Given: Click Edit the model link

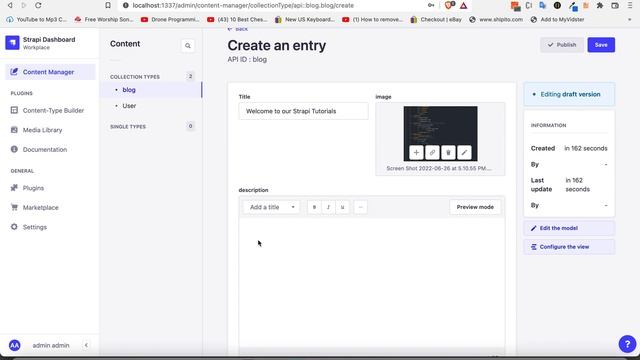Looking at the screenshot, I should (x=569, y=228).
